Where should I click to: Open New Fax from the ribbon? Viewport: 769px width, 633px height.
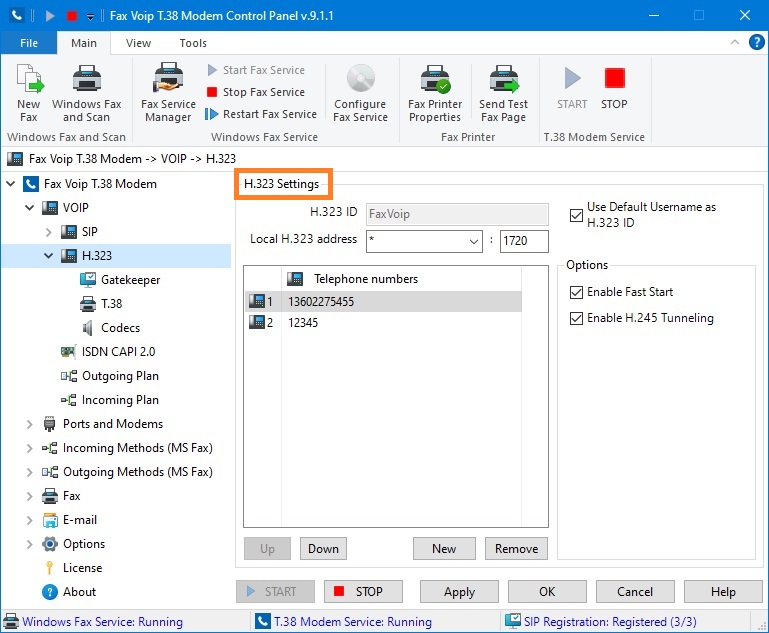(x=29, y=93)
